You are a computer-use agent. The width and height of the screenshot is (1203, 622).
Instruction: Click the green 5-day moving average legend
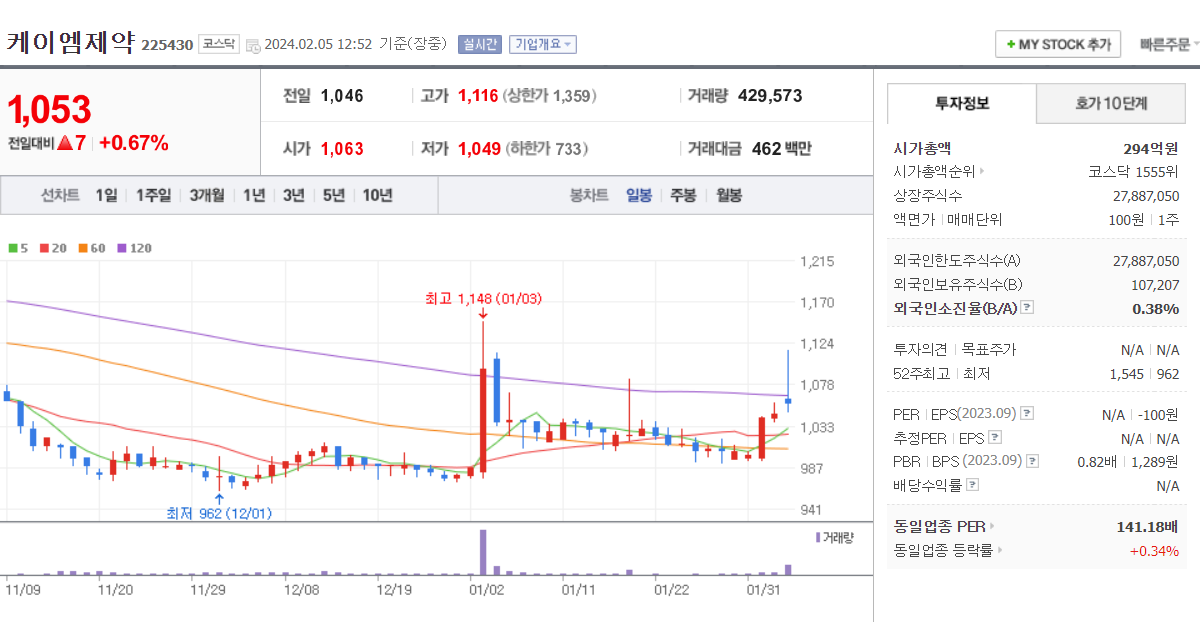coord(17,248)
